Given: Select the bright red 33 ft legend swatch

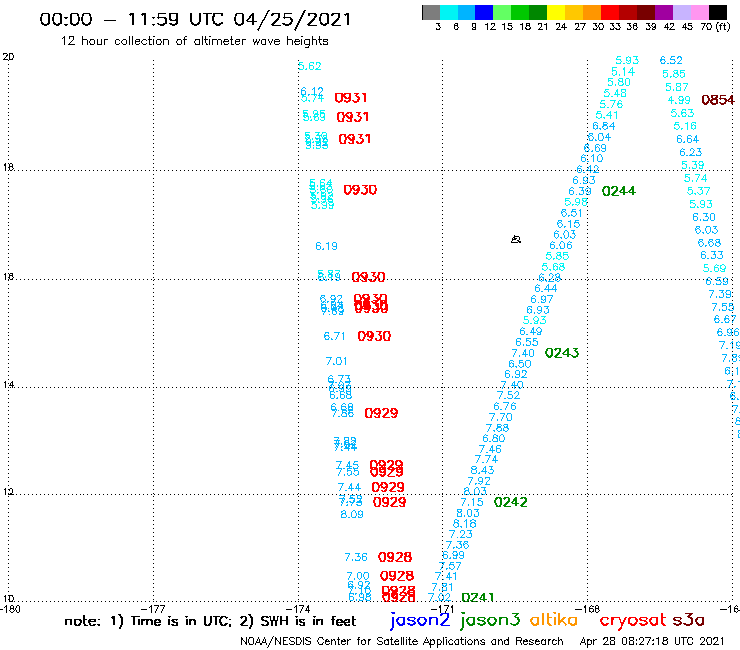Looking at the screenshot, I should coord(610,12).
